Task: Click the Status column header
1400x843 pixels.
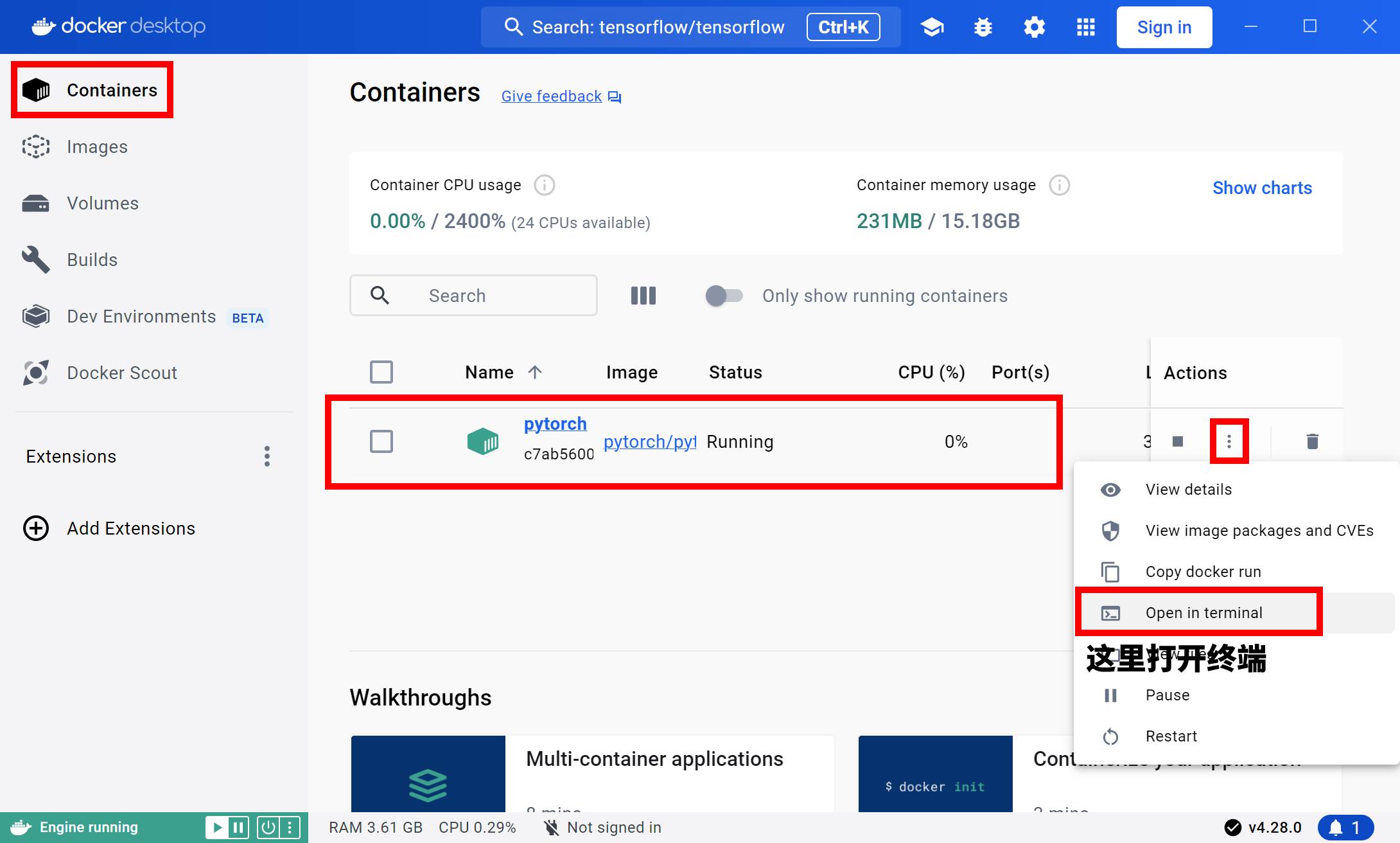Action: (x=735, y=372)
